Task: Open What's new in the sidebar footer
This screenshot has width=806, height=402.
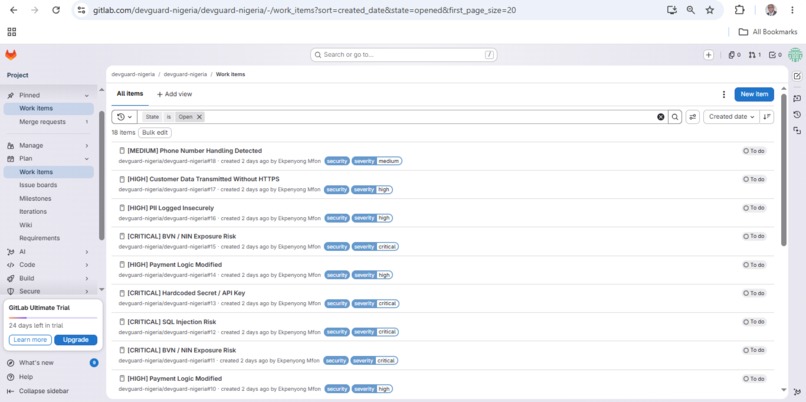Action: coord(36,363)
